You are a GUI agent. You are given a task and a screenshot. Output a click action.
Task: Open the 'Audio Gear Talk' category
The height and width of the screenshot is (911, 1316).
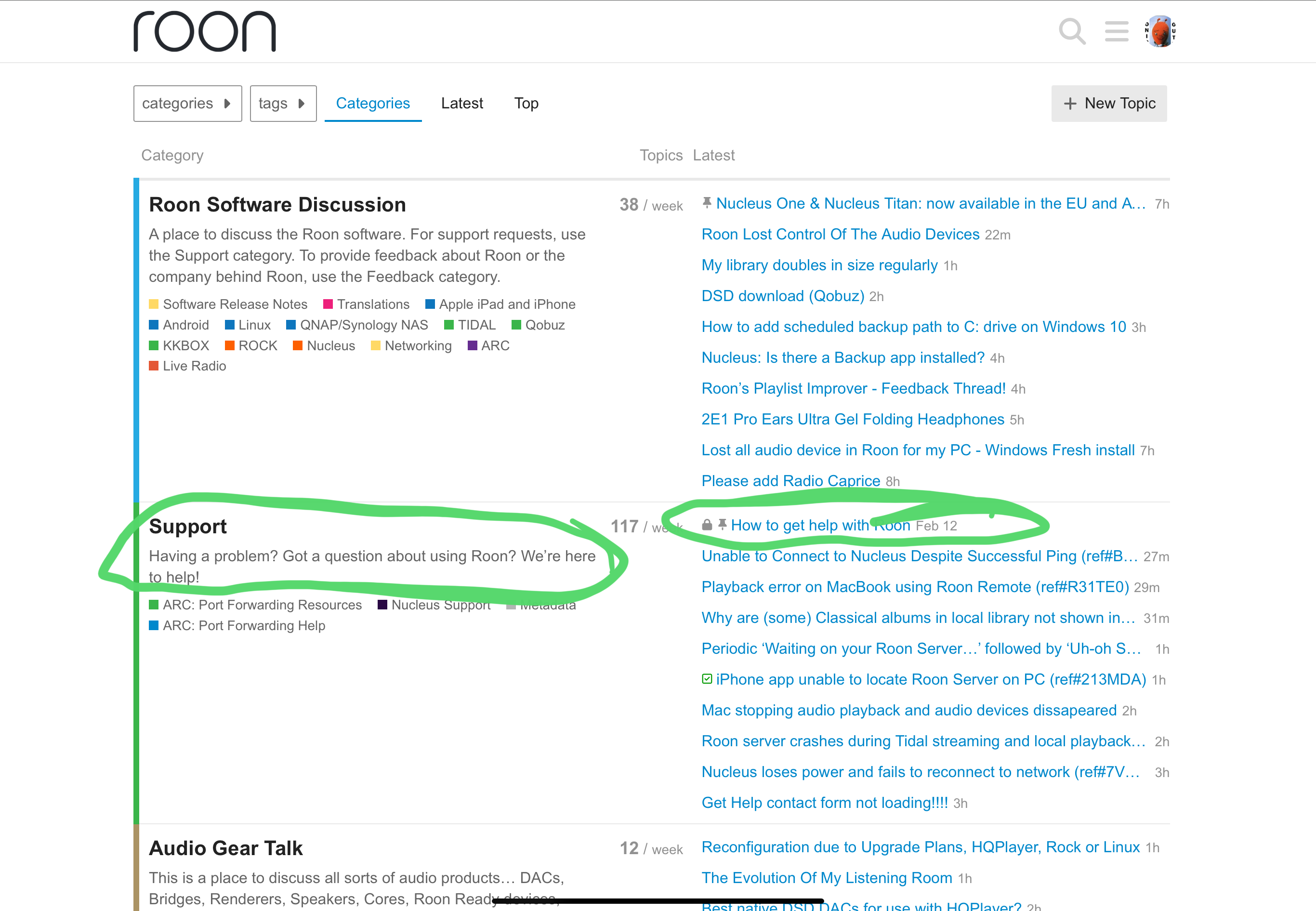(226, 847)
